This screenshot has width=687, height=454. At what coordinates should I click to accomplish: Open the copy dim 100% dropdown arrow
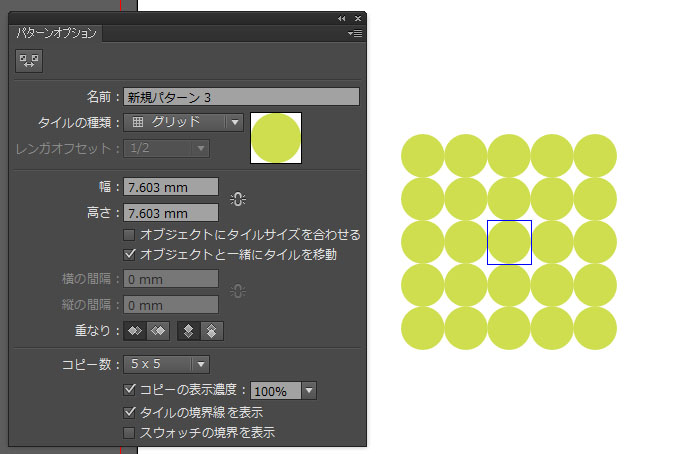pyautogui.click(x=309, y=390)
